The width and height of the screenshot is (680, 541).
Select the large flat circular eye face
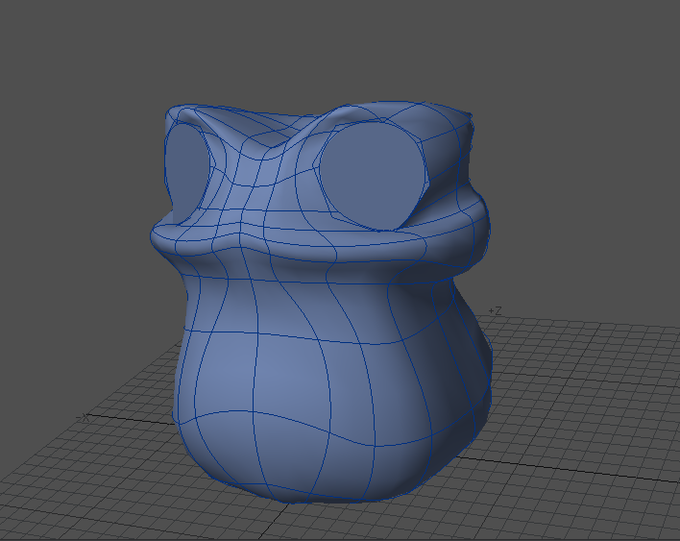(x=372, y=175)
